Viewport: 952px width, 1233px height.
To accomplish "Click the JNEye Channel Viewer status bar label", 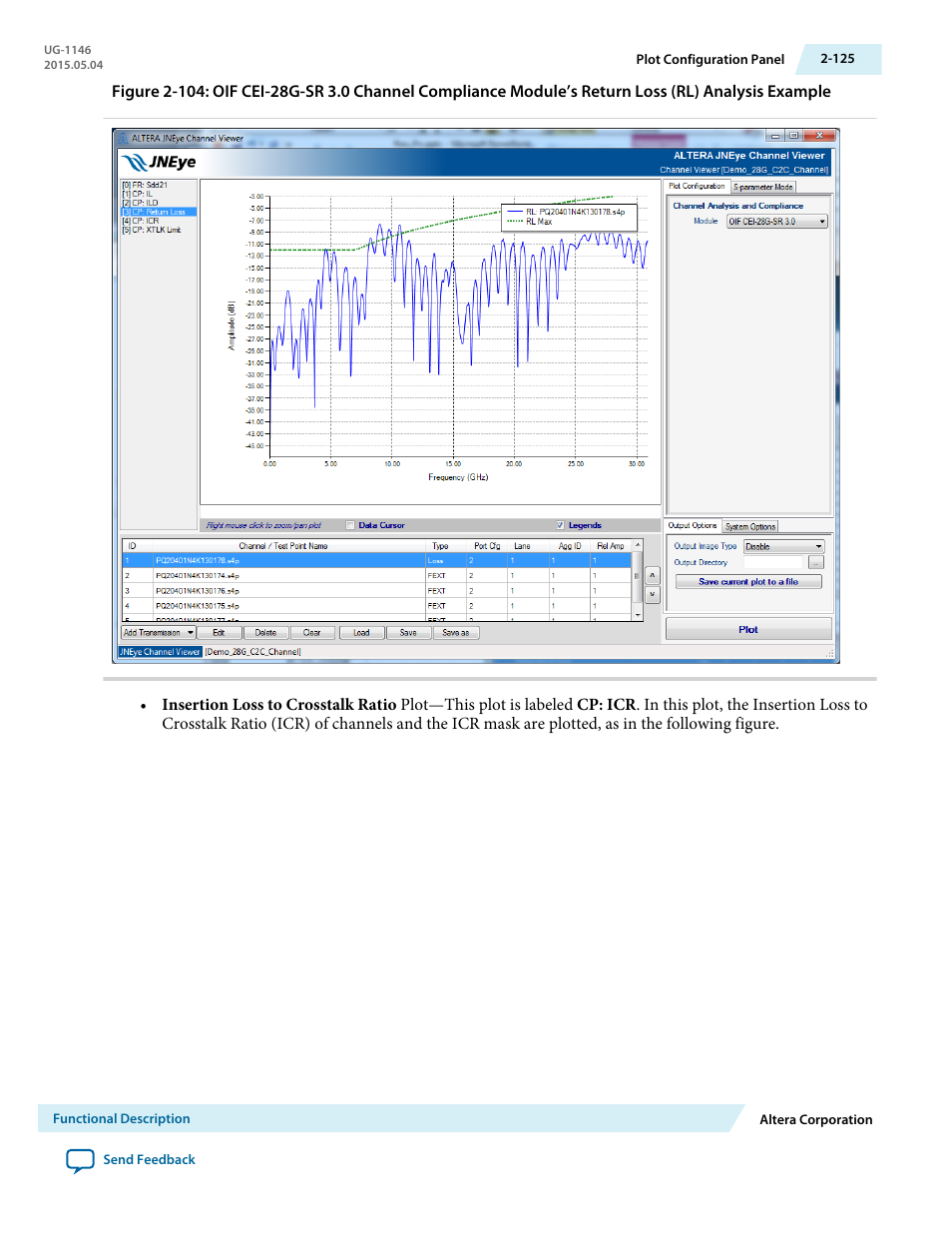I will tap(160, 652).
